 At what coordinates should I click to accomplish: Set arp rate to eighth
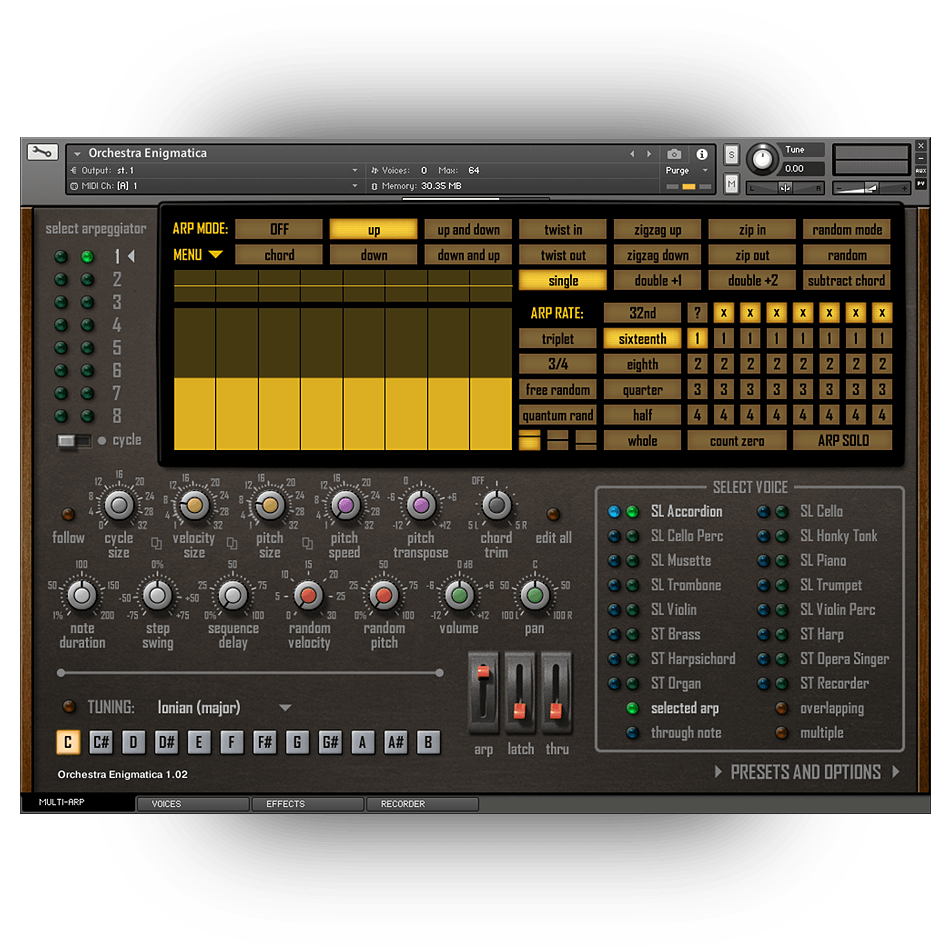click(x=642, y=364)
